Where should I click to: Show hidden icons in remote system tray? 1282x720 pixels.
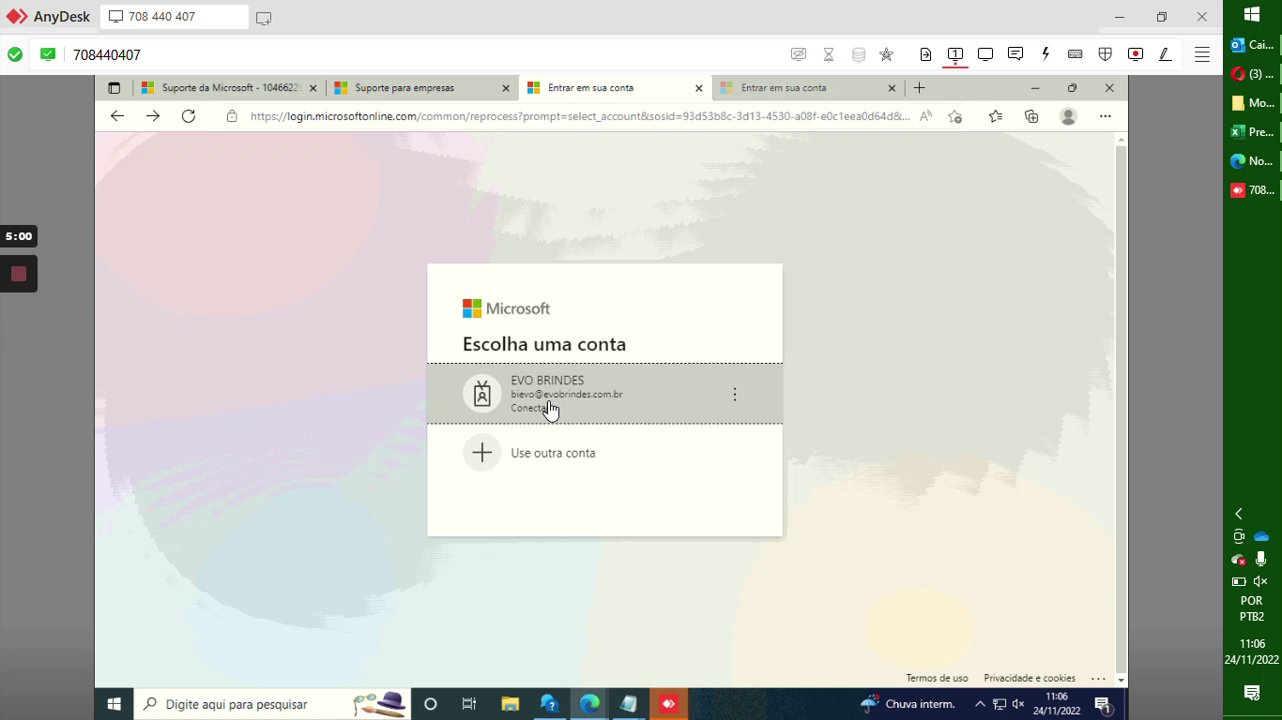(x=980, y=704)
